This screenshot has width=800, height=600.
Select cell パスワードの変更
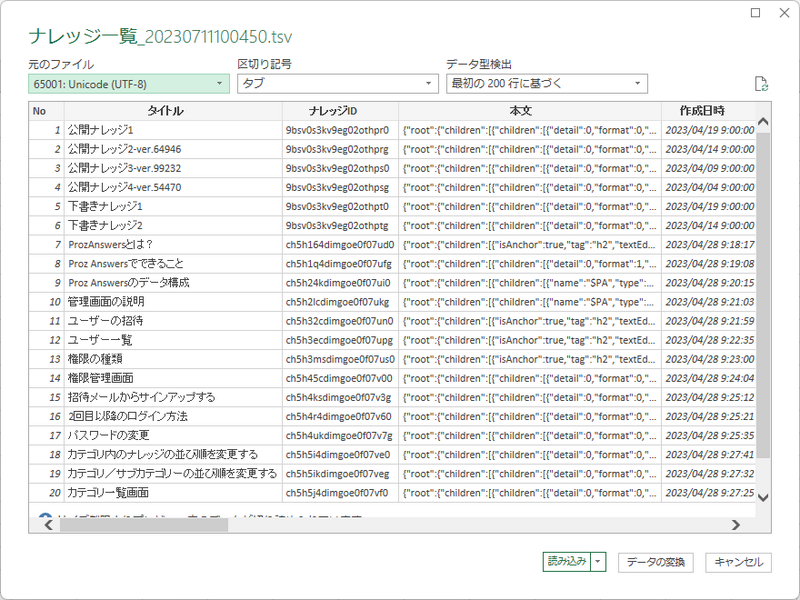point(173,436)
